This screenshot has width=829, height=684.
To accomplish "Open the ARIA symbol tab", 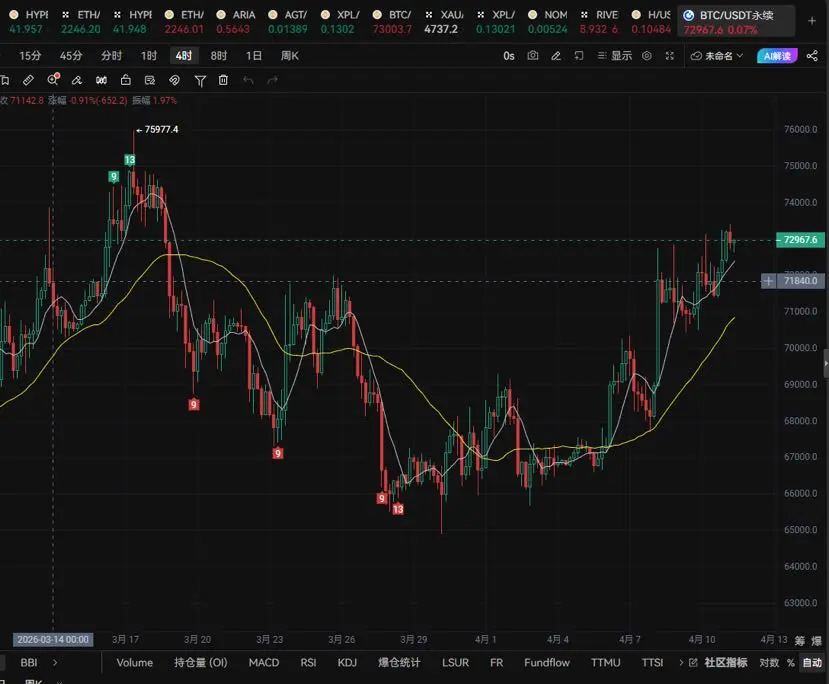I will (x=236, y=22).
